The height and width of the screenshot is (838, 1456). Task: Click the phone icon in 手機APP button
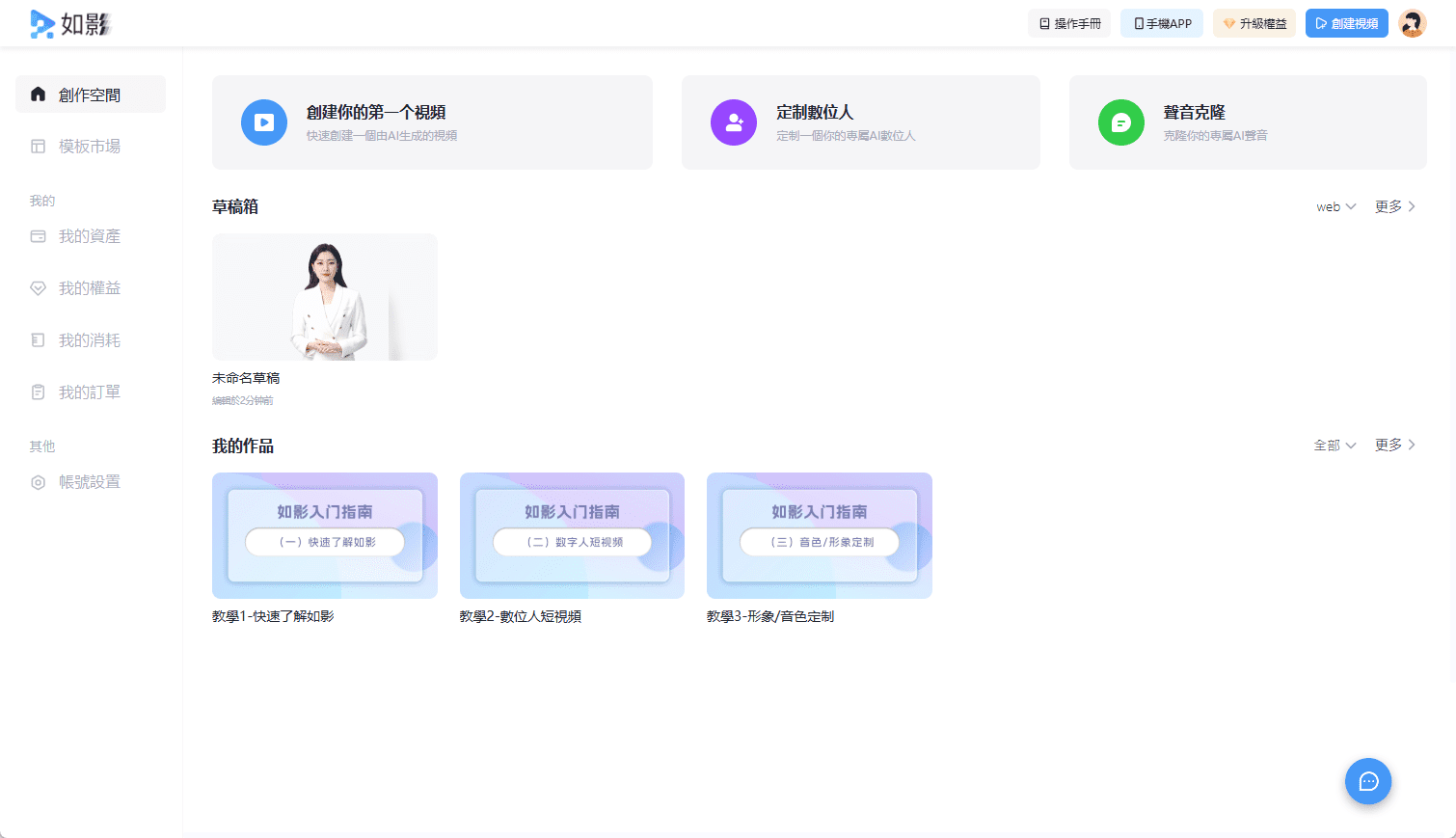tap(1139, 23)
